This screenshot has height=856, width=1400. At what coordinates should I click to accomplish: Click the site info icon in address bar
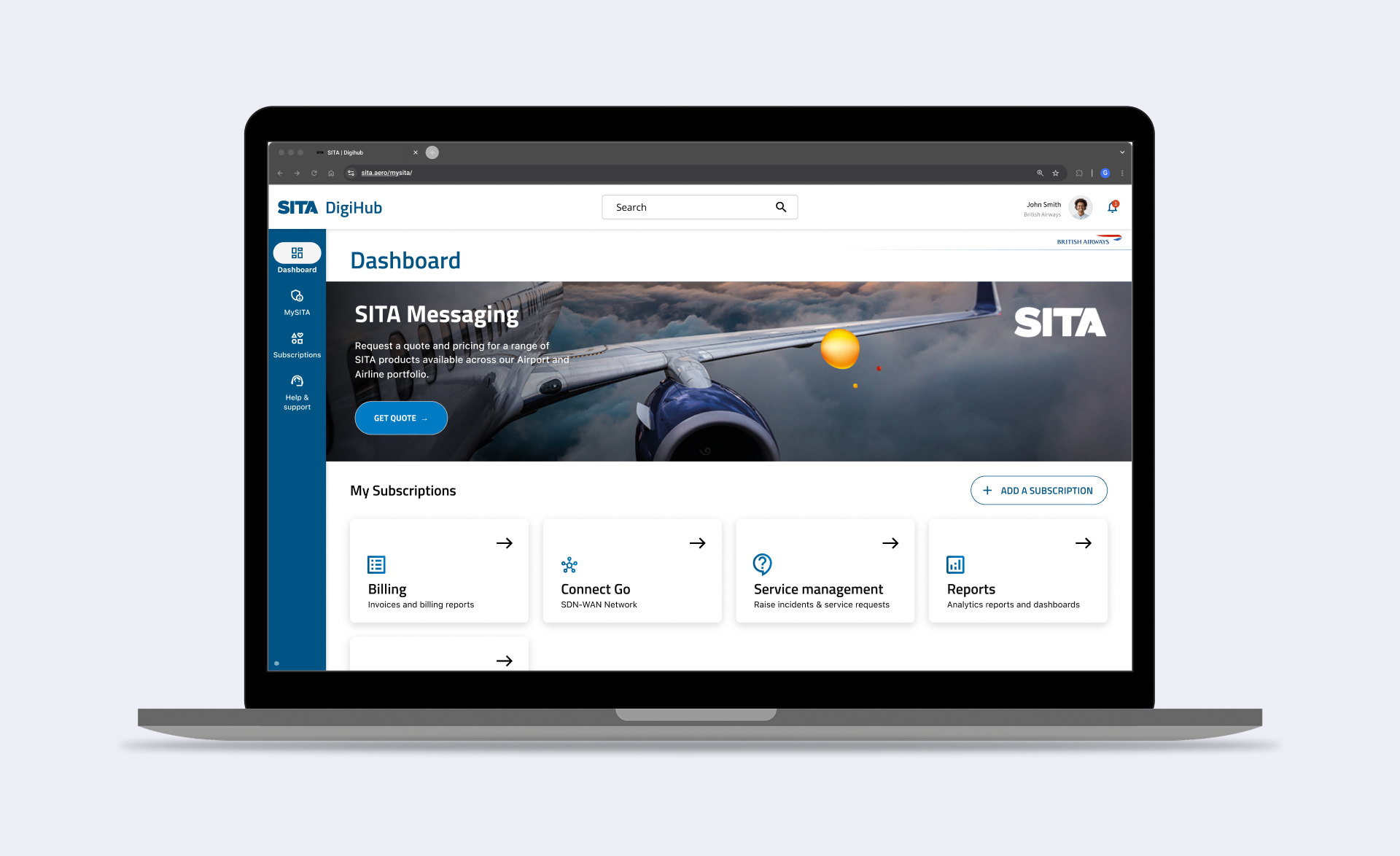tap(351, 173)
